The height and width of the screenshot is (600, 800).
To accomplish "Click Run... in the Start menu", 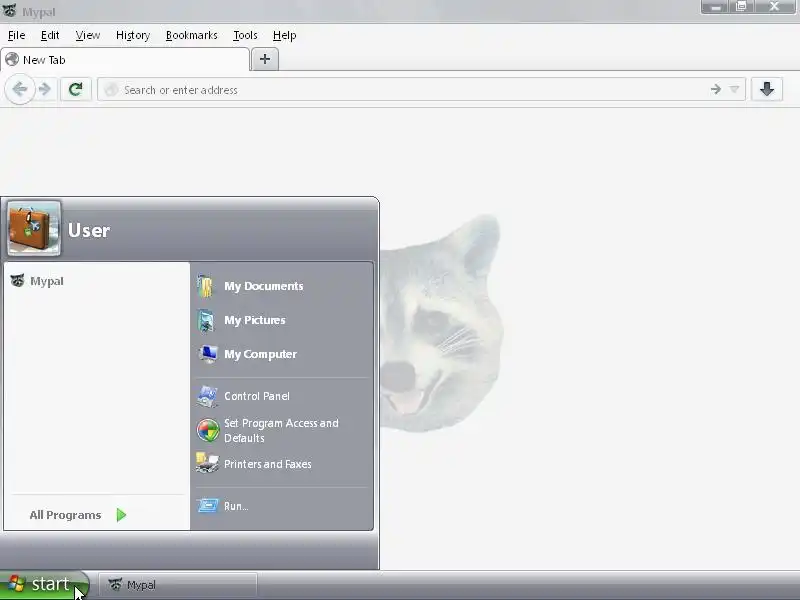I will 282,506.
